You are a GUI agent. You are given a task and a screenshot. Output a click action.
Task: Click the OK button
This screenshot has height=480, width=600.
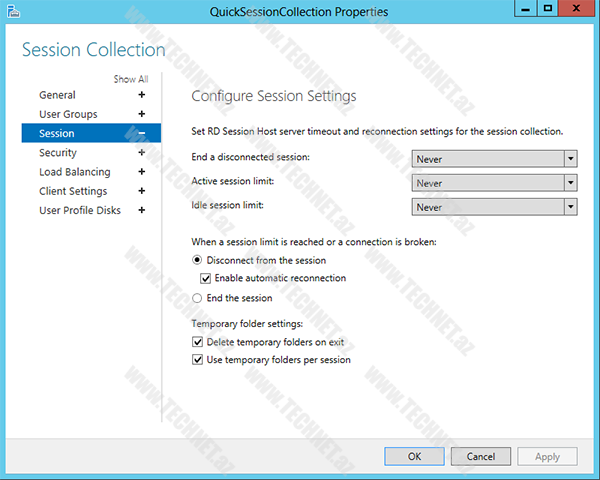pos(414,456)
